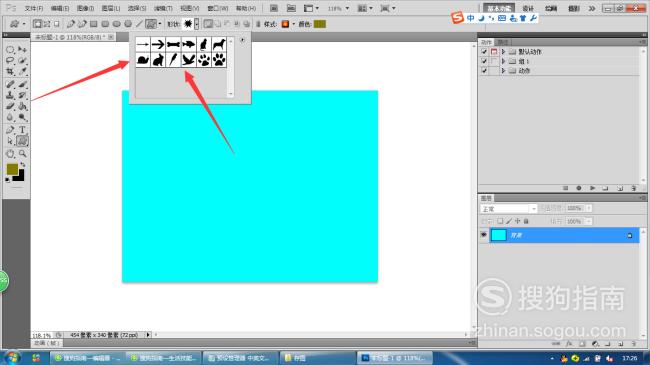Toggle checkbox for 组 1 action set
Image resolution: width=650 pixels, height=365 pixels.
484,61
